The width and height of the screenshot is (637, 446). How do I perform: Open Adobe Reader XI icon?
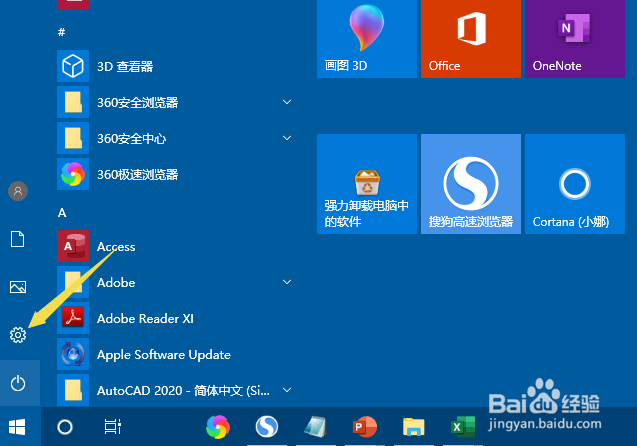(x=73, y=318)
